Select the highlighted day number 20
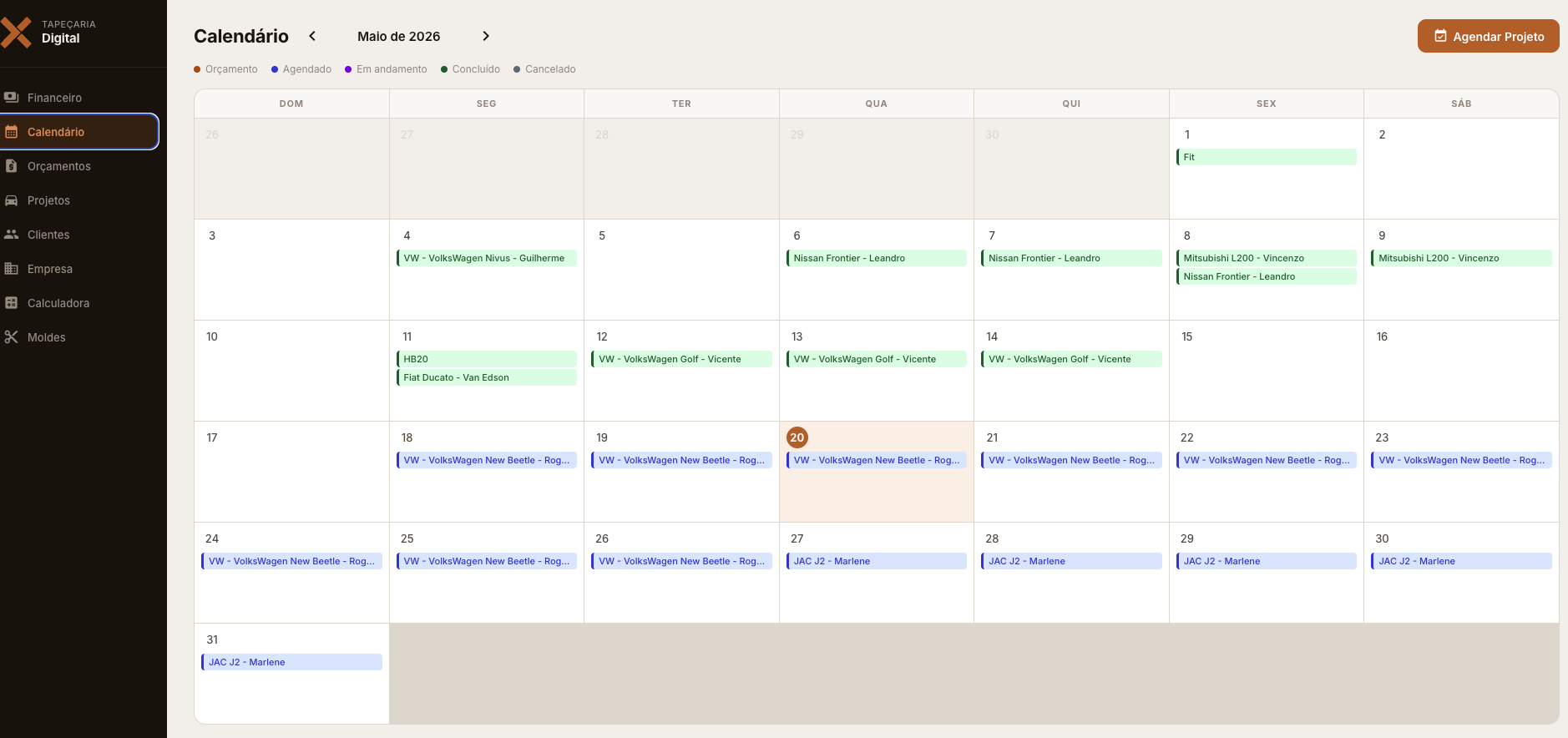The image size is (1568, 738). point(797,437)
